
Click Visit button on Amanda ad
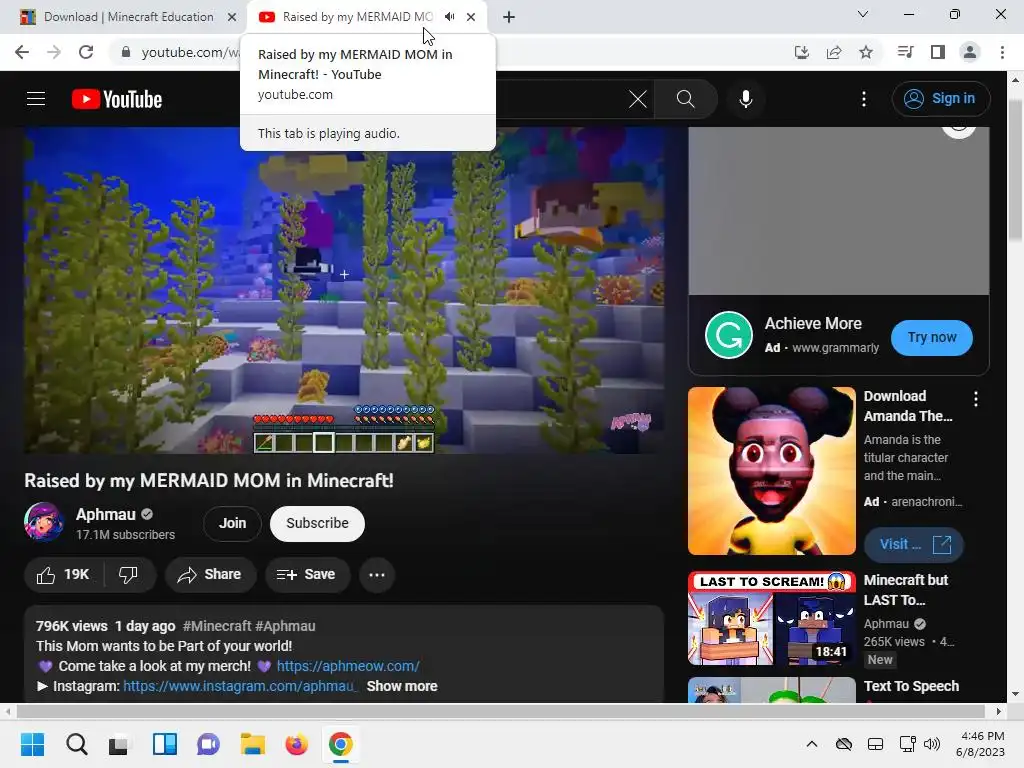point(914,545)
